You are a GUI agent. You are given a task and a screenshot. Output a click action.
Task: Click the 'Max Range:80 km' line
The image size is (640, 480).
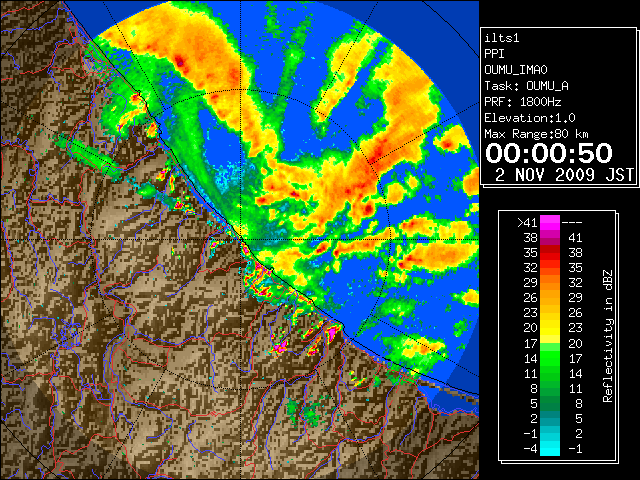tap(537, 134)
